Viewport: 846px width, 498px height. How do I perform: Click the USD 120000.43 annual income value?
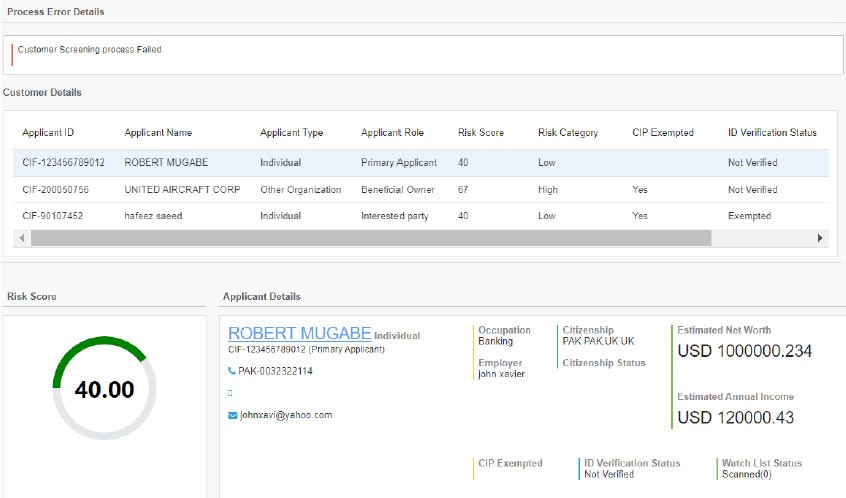(735, 418)
